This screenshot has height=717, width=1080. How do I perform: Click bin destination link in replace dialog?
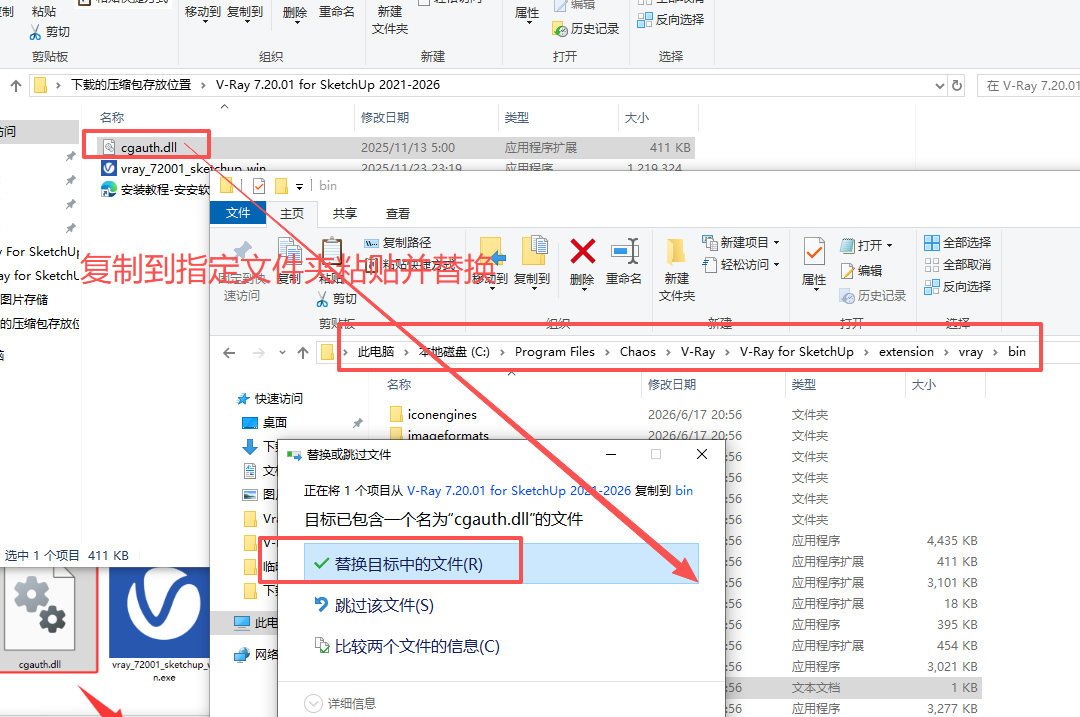tap(684, 490)
